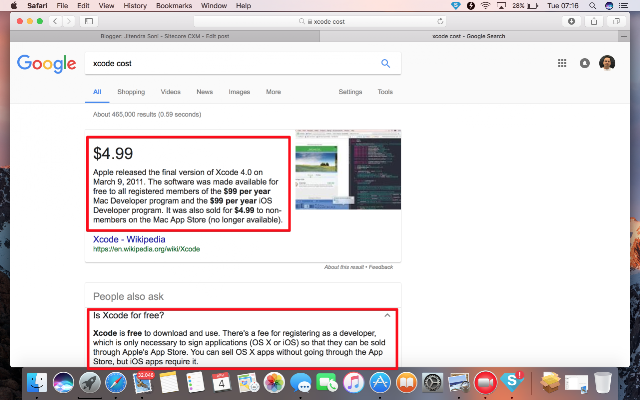
Task: Launch Siri from the Dock
Action: [63, 383]
